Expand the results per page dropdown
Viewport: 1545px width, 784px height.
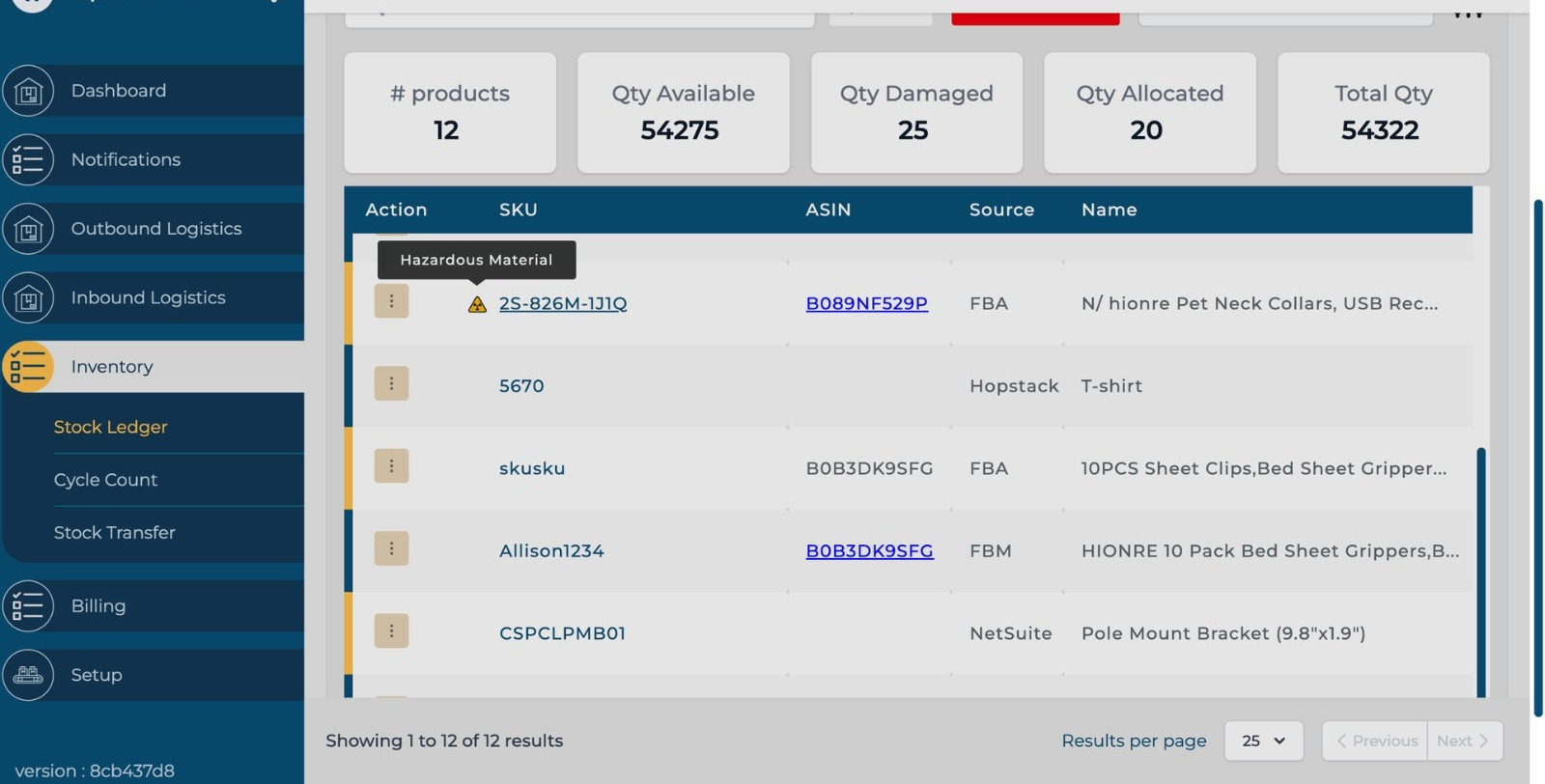pos(1263,742)
